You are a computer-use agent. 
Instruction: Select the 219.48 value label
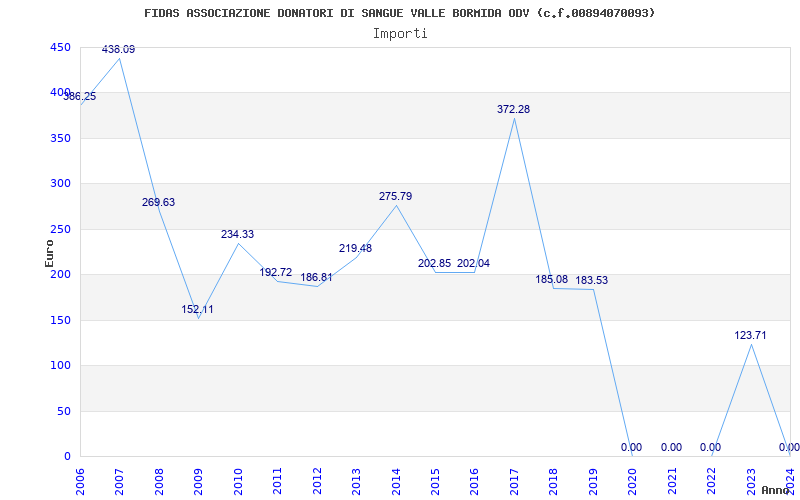coord(356,248)
